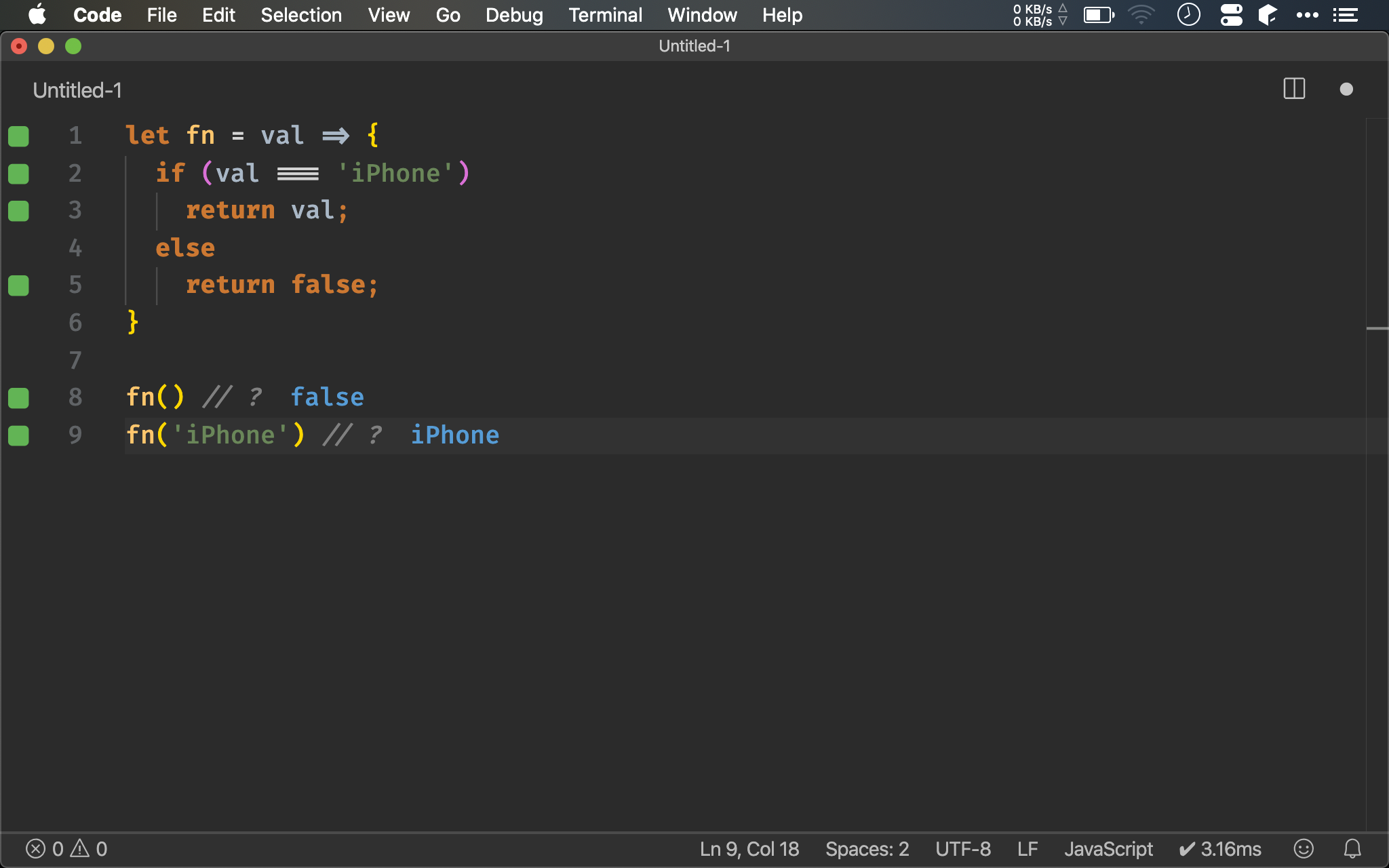Screen dimensions: 1389x868
Task: Click the split editor icon
Action: (x=1294, y=90)
